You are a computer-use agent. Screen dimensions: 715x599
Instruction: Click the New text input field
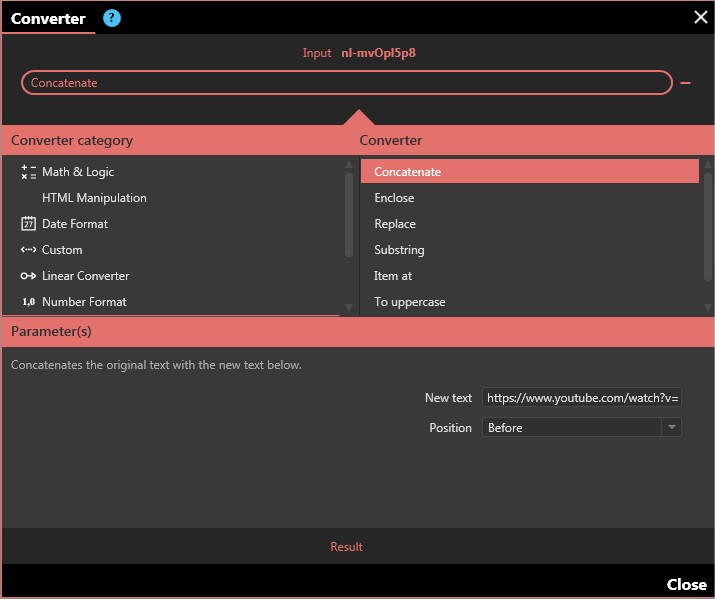coord(581,398)
